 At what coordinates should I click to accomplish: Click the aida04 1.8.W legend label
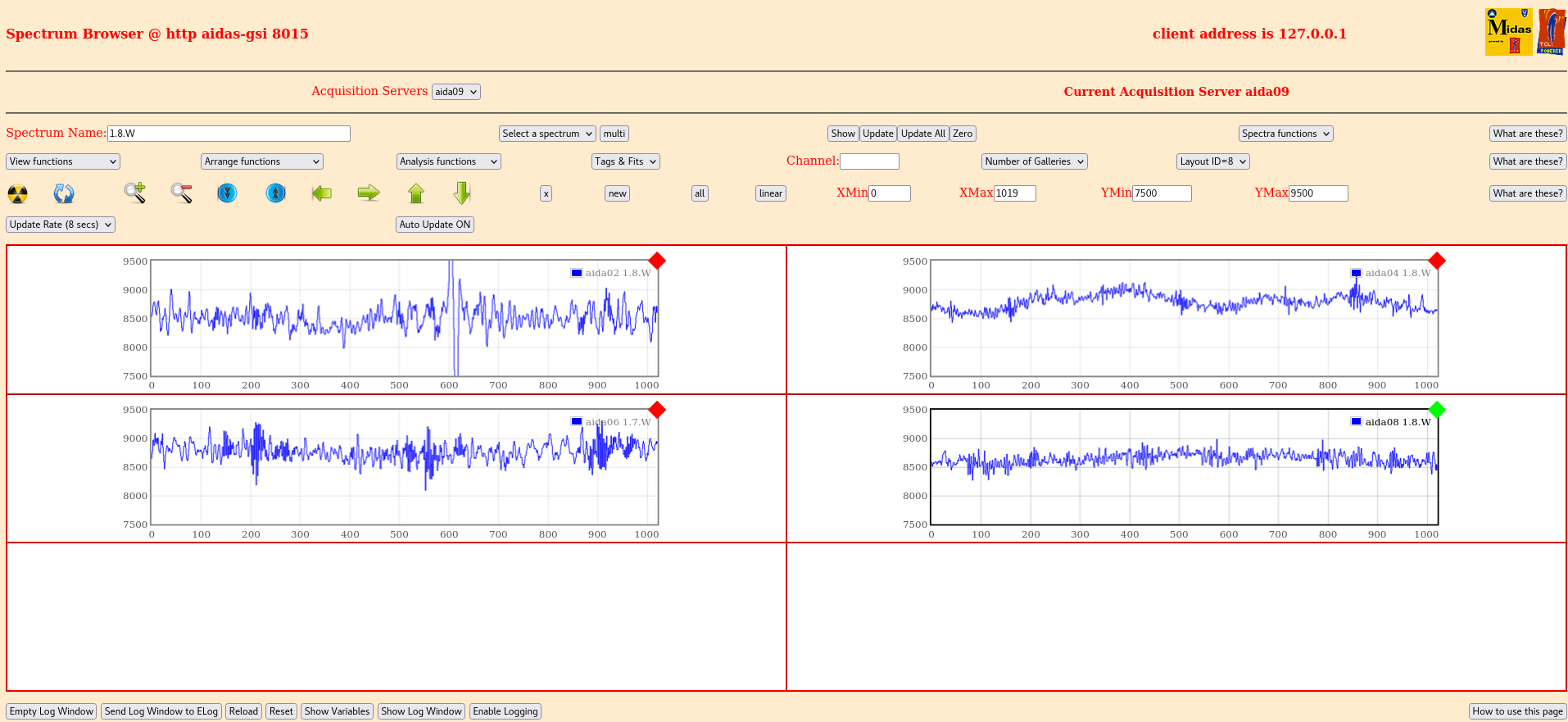[x=1398, y=273]
